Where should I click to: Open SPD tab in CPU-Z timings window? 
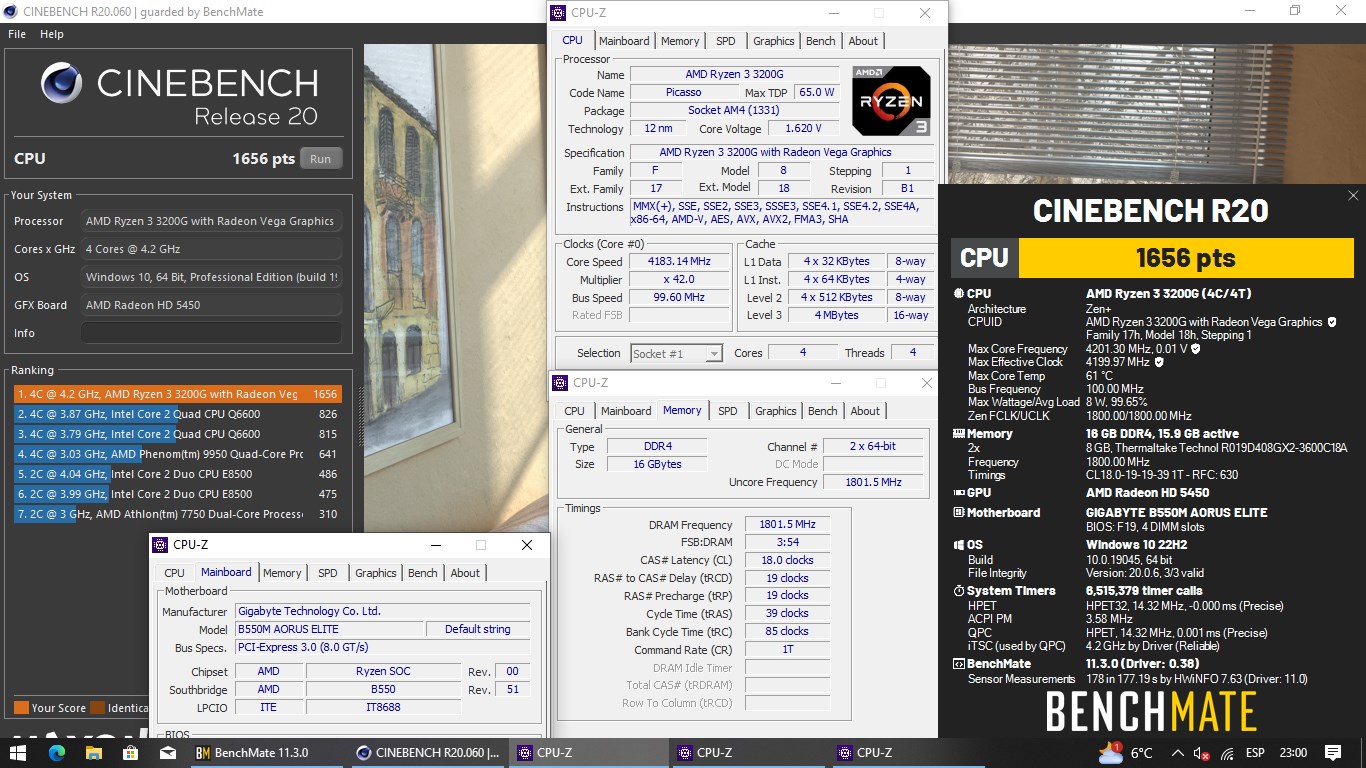pyautogui.click(x=728, y=411)
